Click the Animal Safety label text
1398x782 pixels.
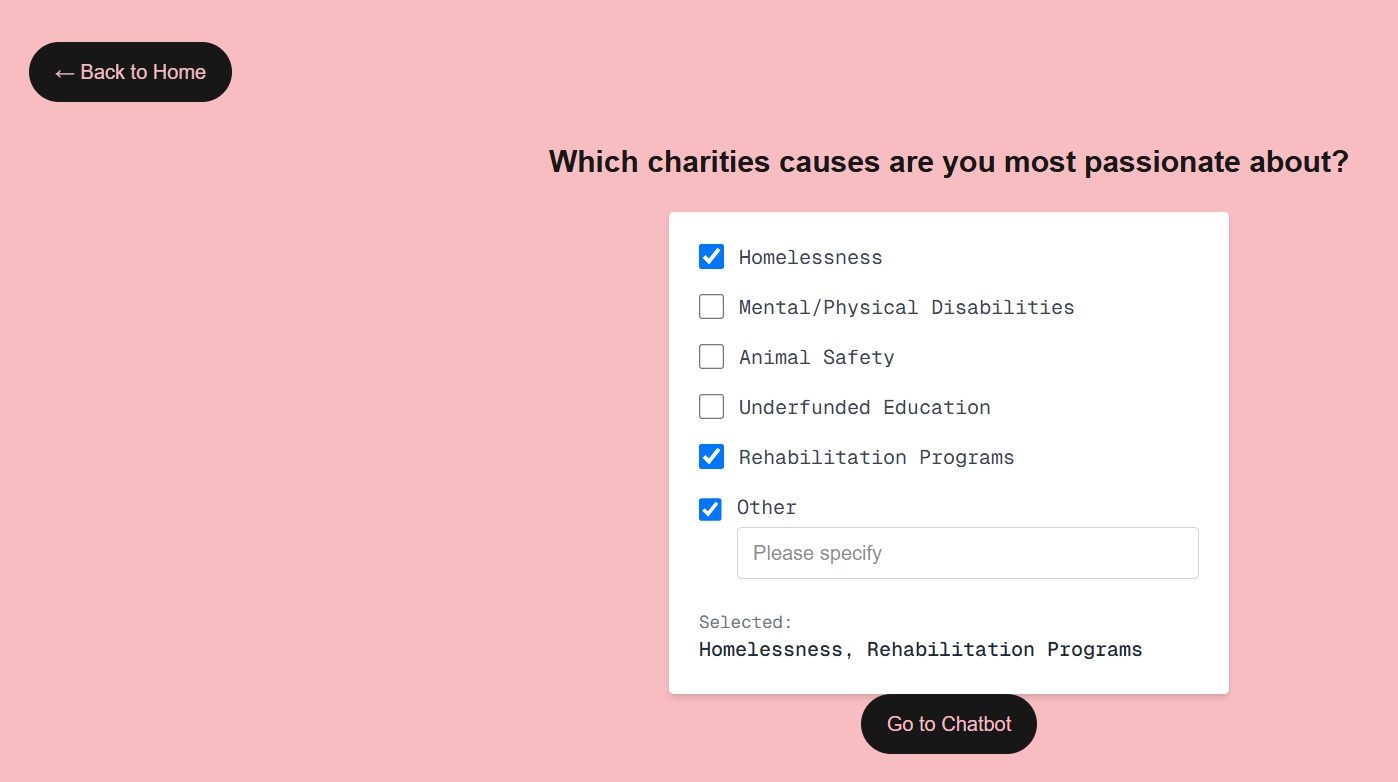pos(816,358)
